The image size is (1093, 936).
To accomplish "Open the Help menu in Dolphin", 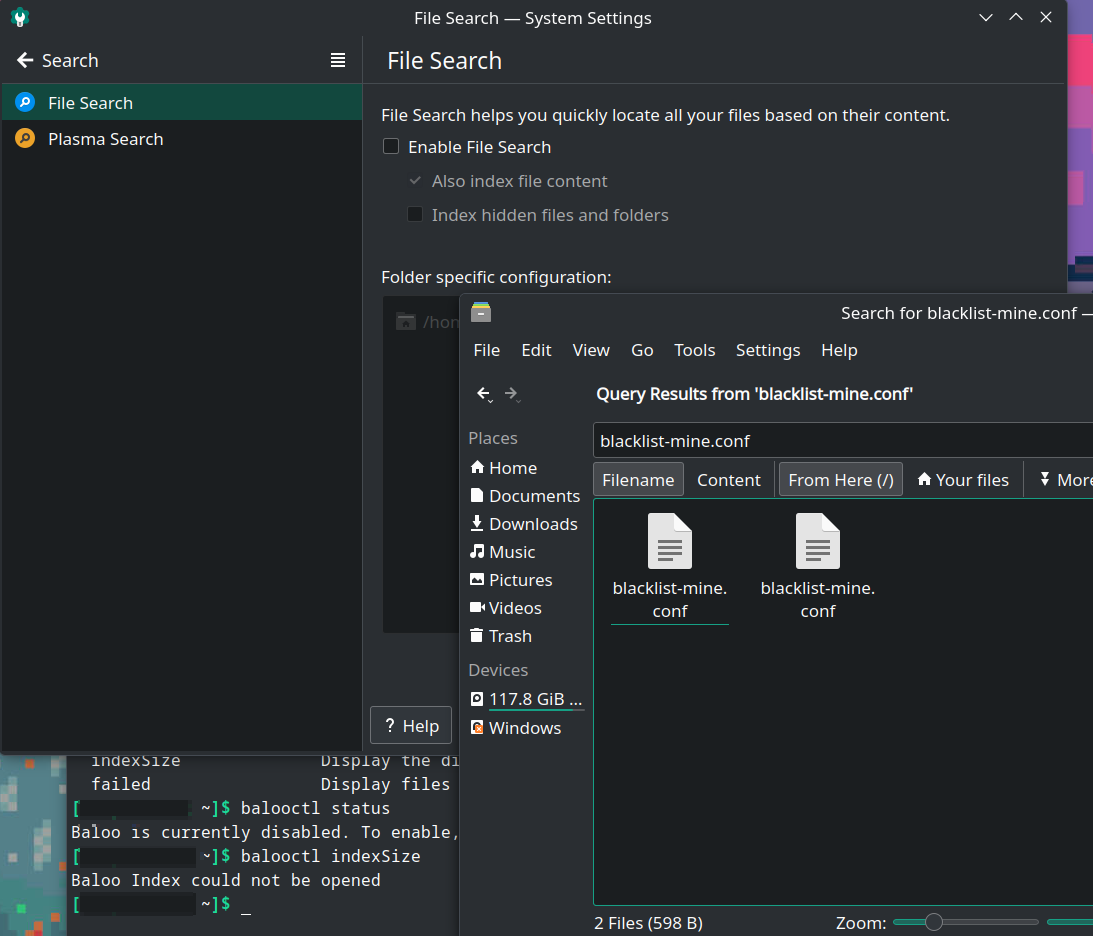I will coord(839,350).
